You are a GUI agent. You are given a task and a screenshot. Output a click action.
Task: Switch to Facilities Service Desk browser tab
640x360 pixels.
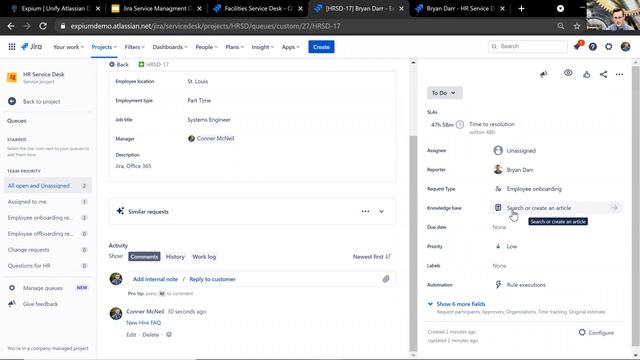coord(258,8)
